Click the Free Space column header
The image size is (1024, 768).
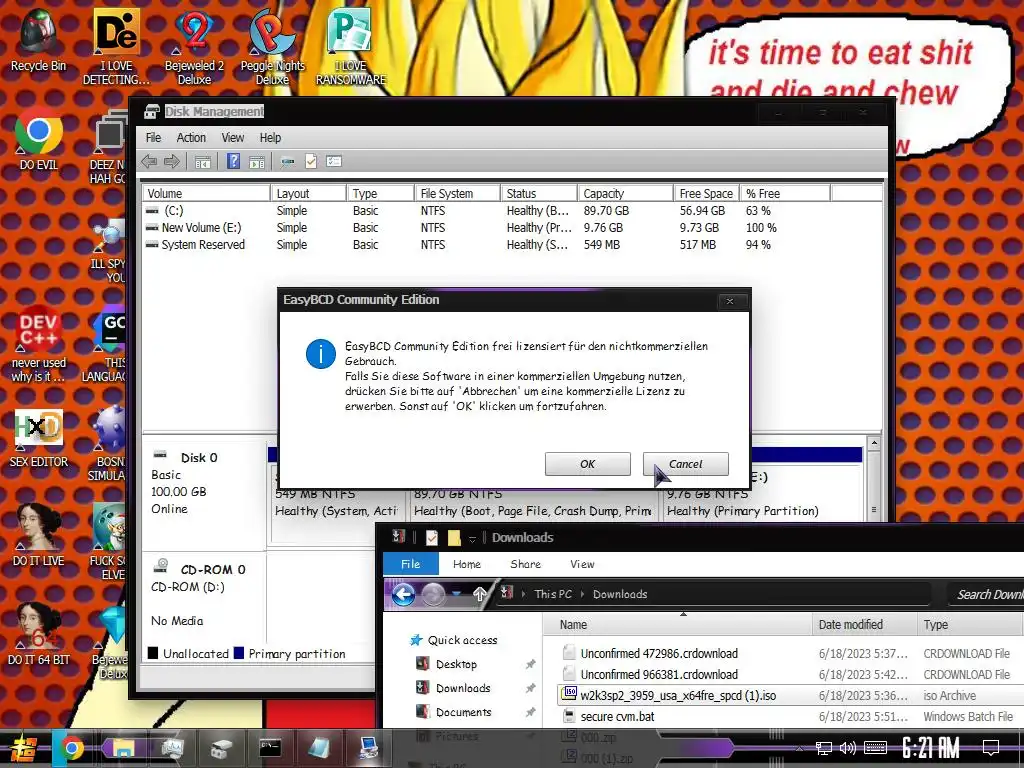point(706,193)
